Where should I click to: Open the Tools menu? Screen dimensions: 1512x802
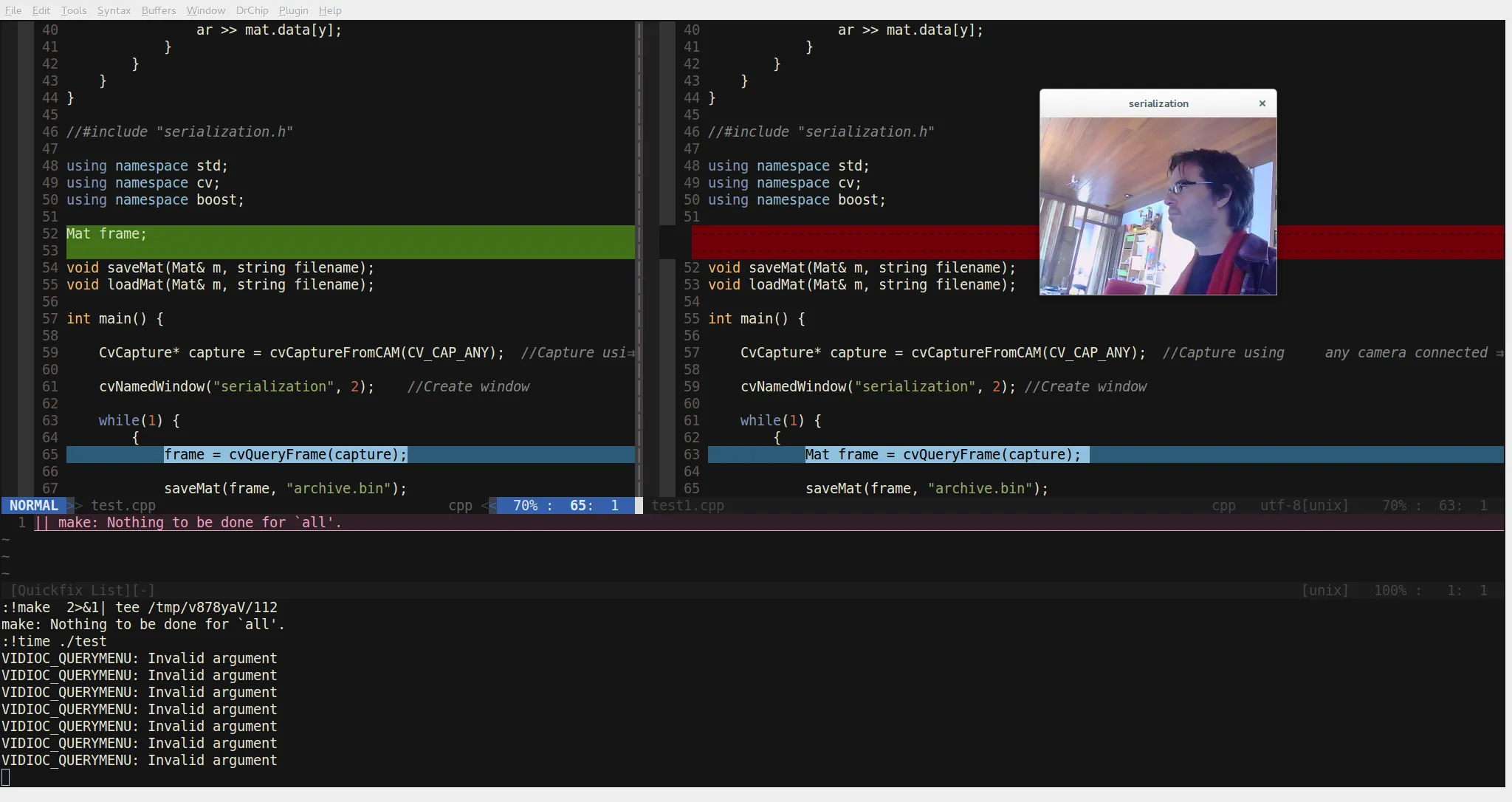click(74, 10)
